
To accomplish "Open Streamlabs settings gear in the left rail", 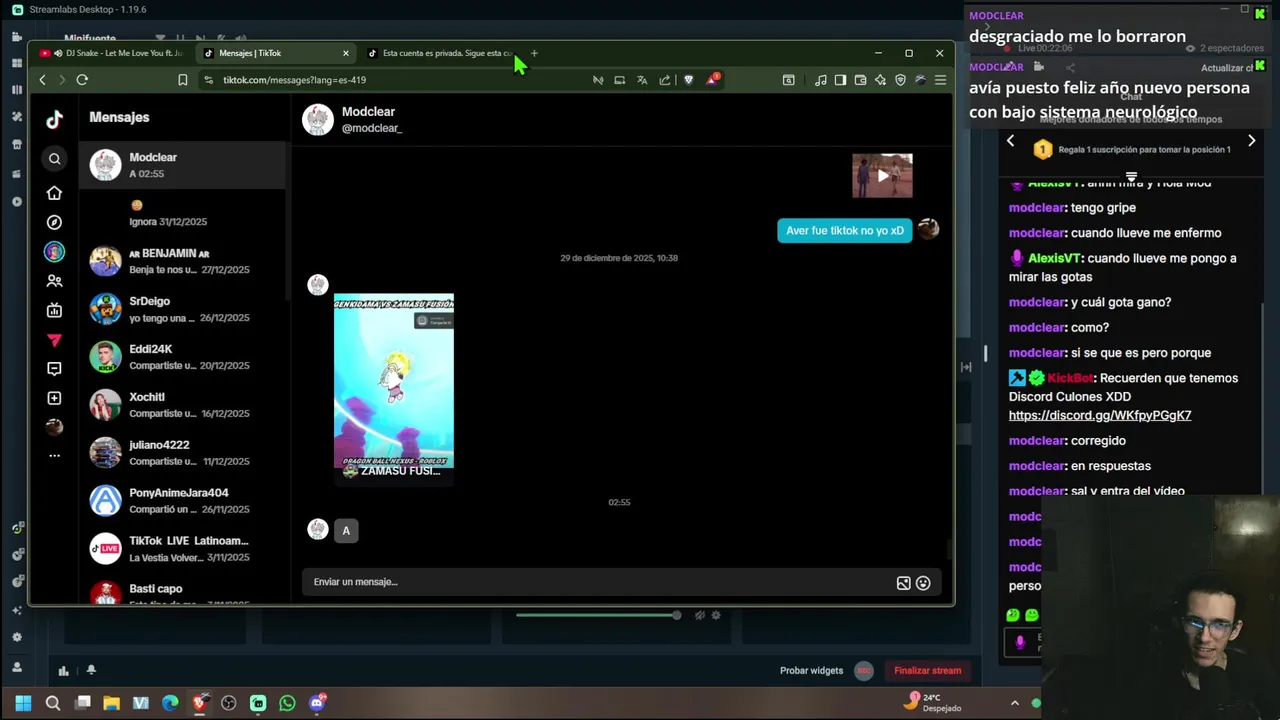I will pos(17,637).
